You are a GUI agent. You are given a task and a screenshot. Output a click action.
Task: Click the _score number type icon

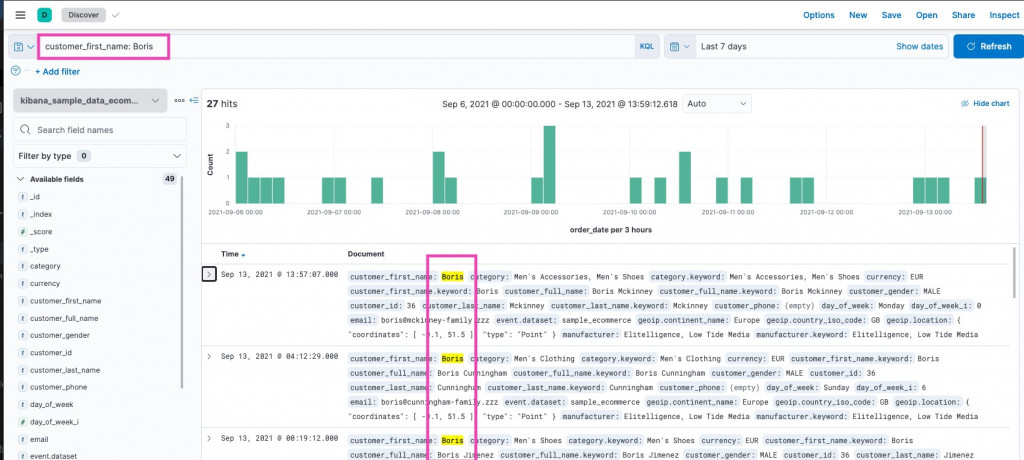[23, 232]
